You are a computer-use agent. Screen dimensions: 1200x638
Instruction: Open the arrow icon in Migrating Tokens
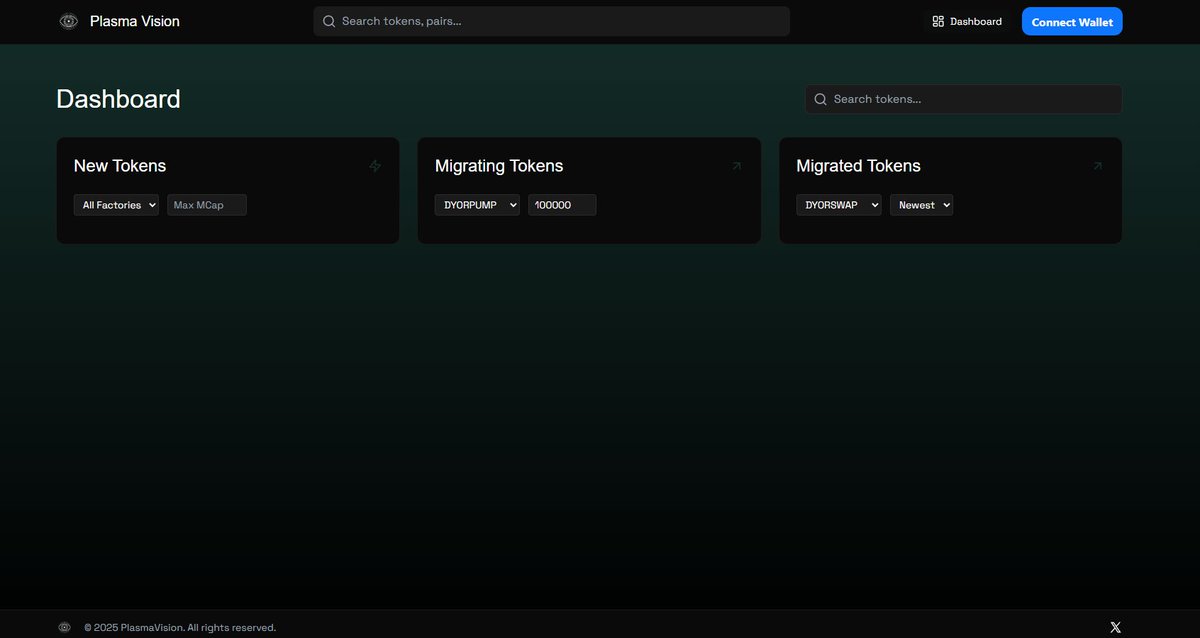tap(737, 166)
